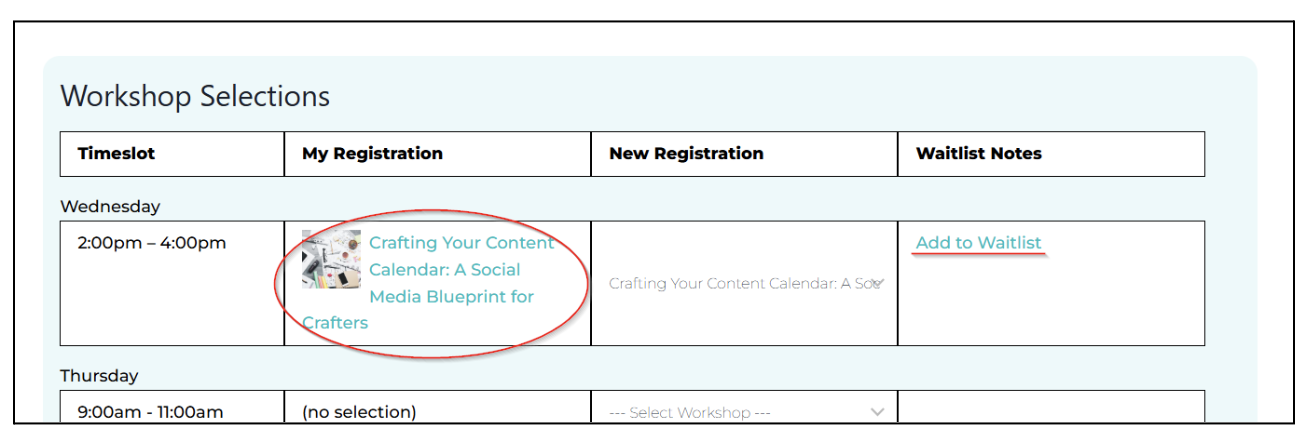Click the chevron arrow on Wednesday's workshop dropdown
The width and height of the screenshot is (1316, 448).
coord(877,284)
